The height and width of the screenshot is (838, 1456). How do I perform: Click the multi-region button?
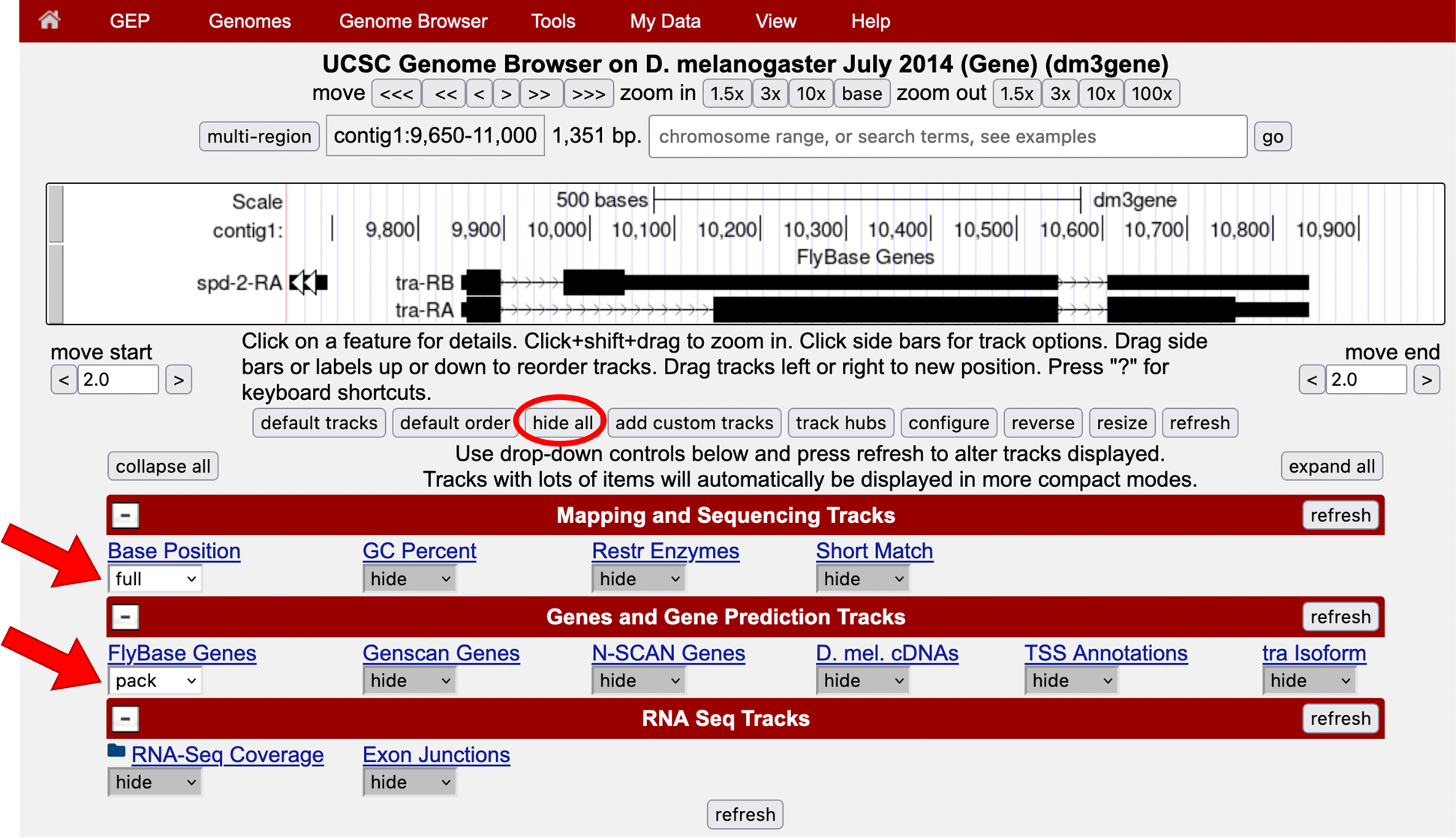pyautogui.click(x=260, y=137)
